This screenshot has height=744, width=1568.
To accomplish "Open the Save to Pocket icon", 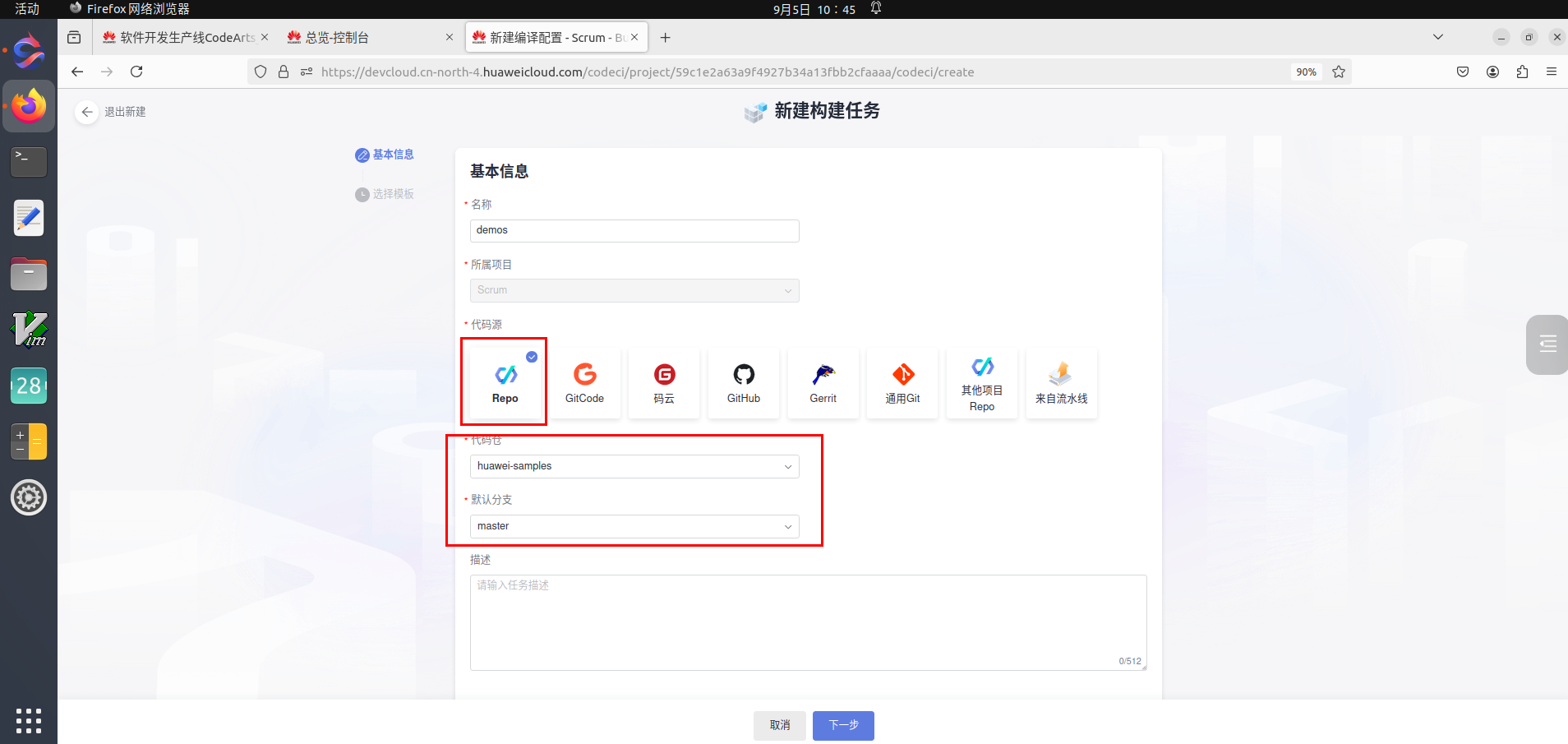I will pos(1463,72).
